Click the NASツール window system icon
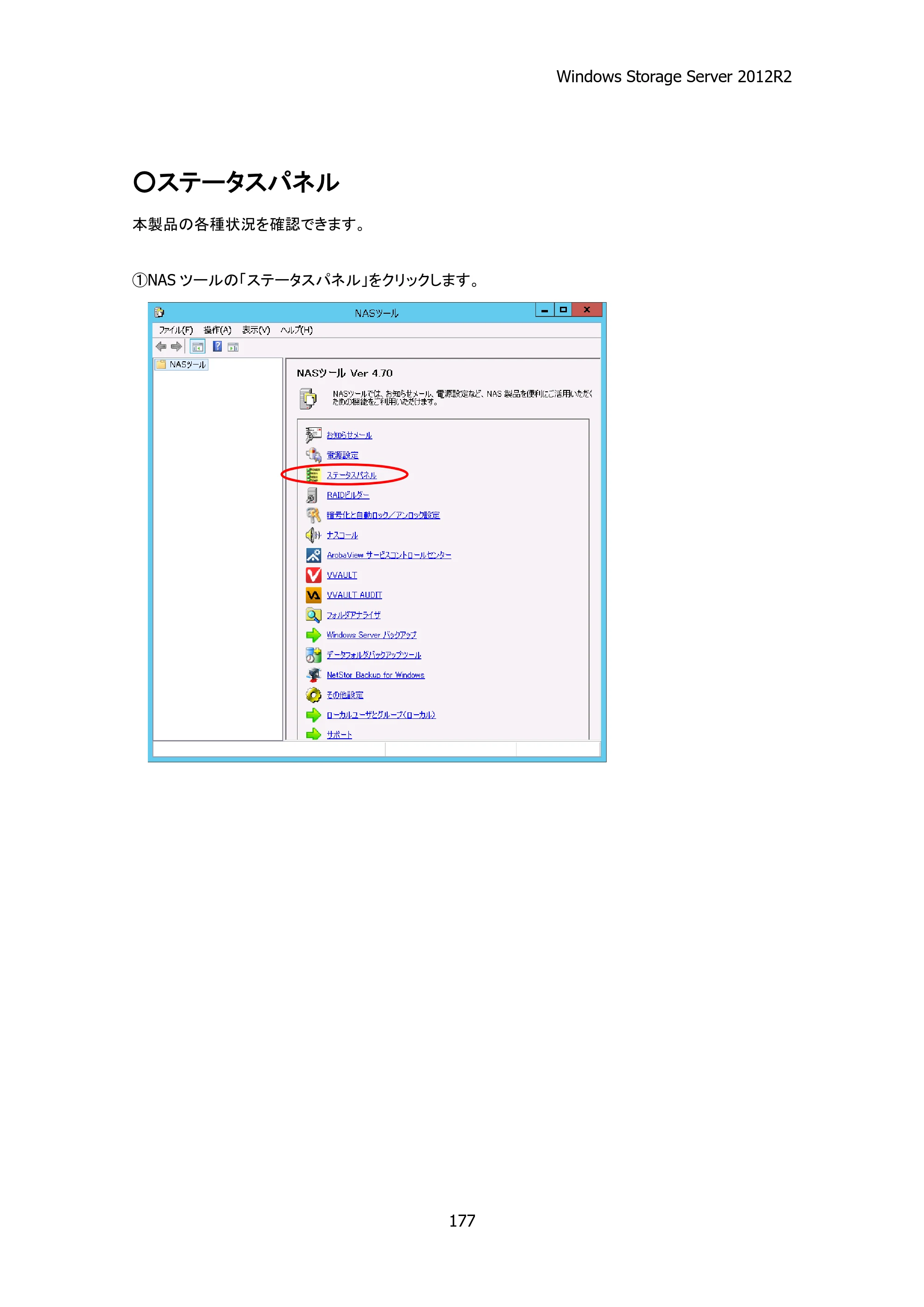Image resolution: width=924 pixels, height=1307 pixels. pos(159,312)
